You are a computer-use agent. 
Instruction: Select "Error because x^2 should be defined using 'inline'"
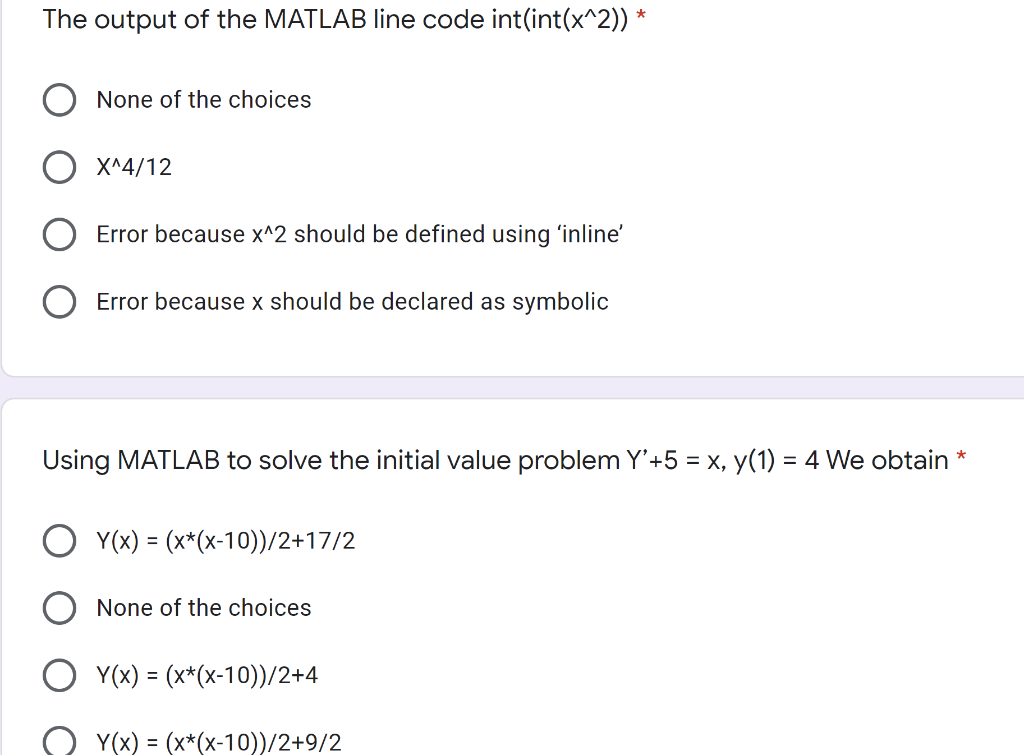[x=60, y=234]
